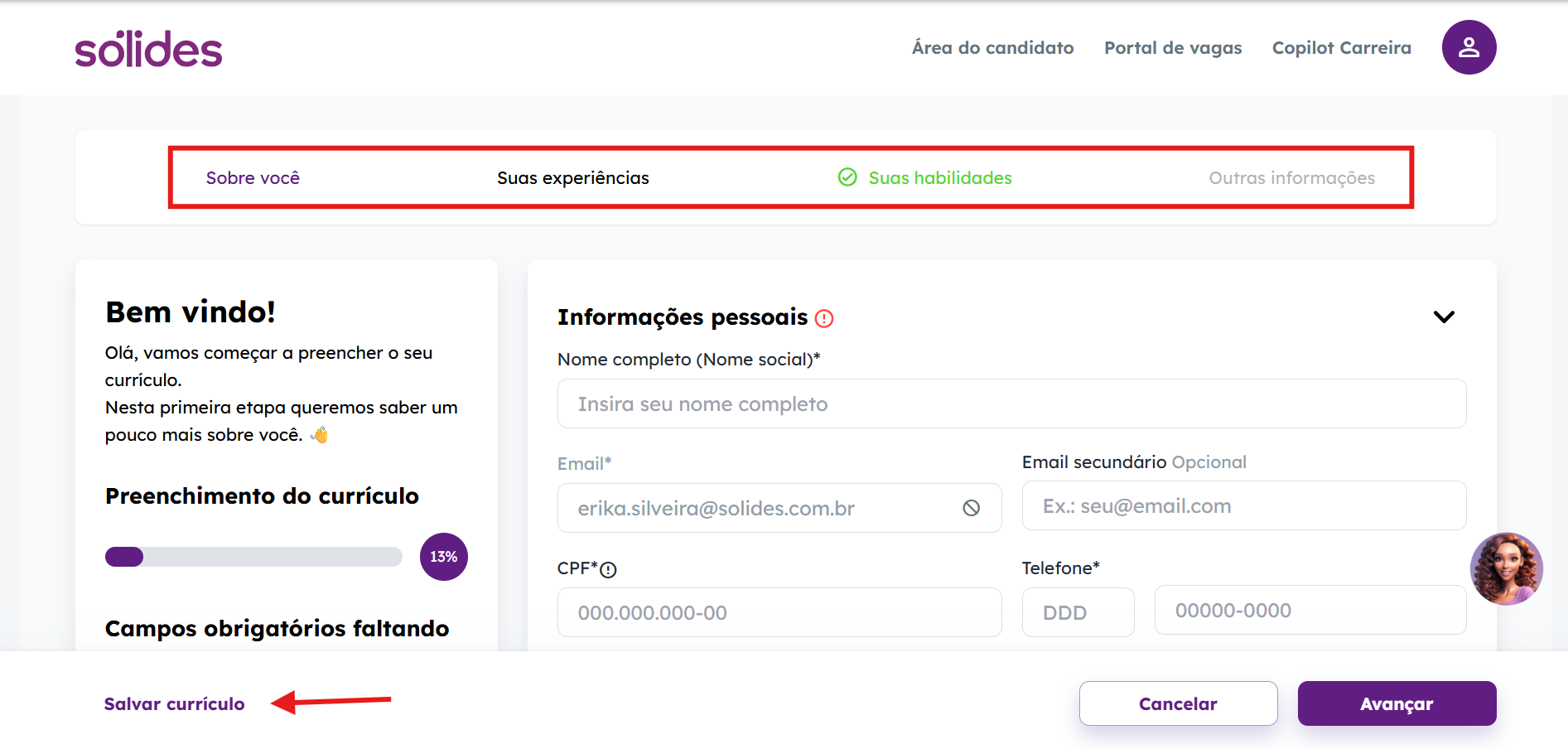The image size is (1568, 749).
Task: Open the assistant avatar chat bubble
Action: tap(1507, 569)
